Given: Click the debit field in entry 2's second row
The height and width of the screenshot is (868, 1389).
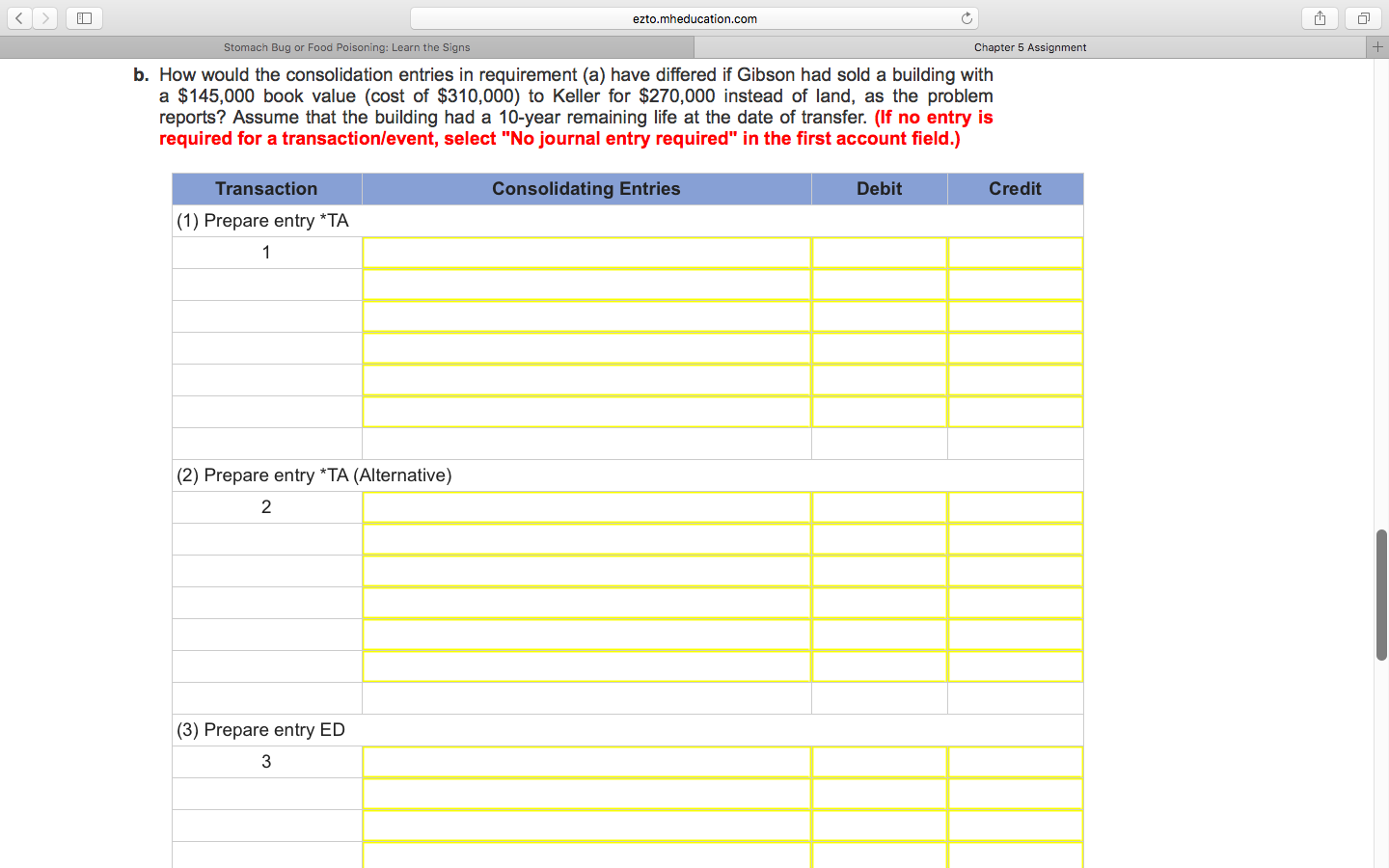Looking at the screenshot, I should coord(880,539).
